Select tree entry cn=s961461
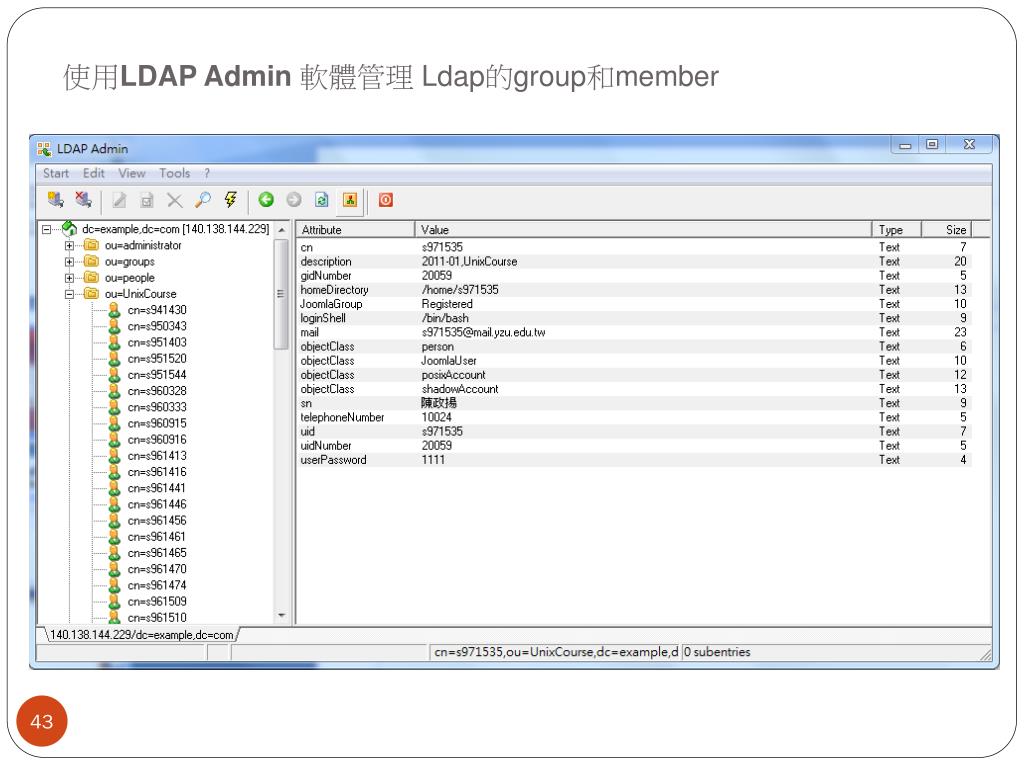 pyautogui.click(x=157, y=537)
